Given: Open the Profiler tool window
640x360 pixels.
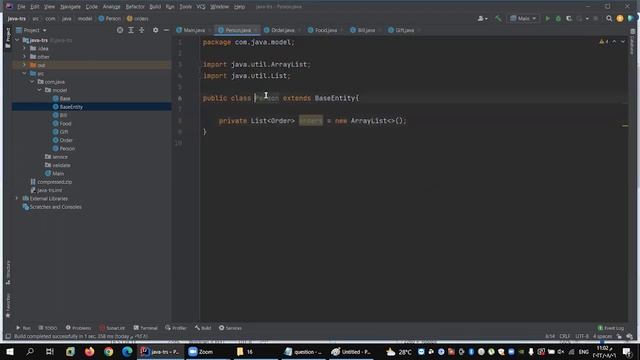Looking at the screenshot, I should (x=176, y=328).
